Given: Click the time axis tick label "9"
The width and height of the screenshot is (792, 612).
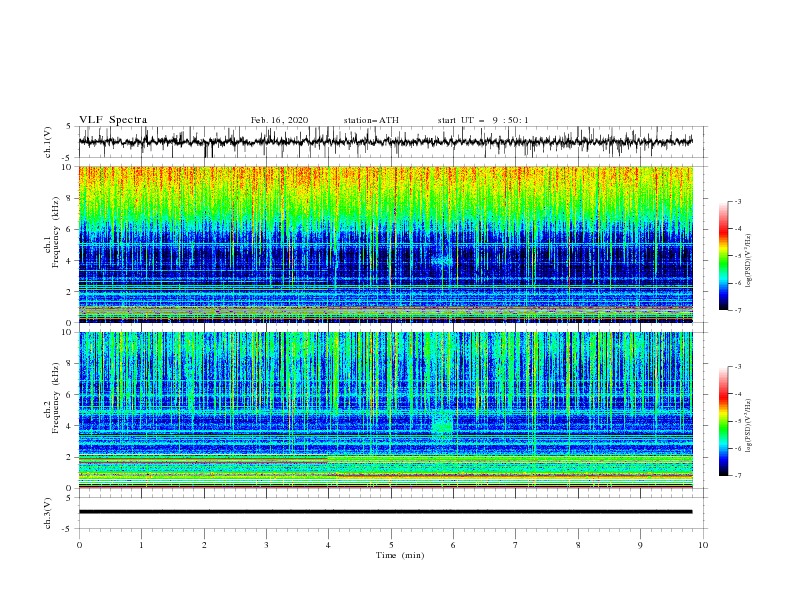Looking at the screenshot, I should click(x=640, y=545).
